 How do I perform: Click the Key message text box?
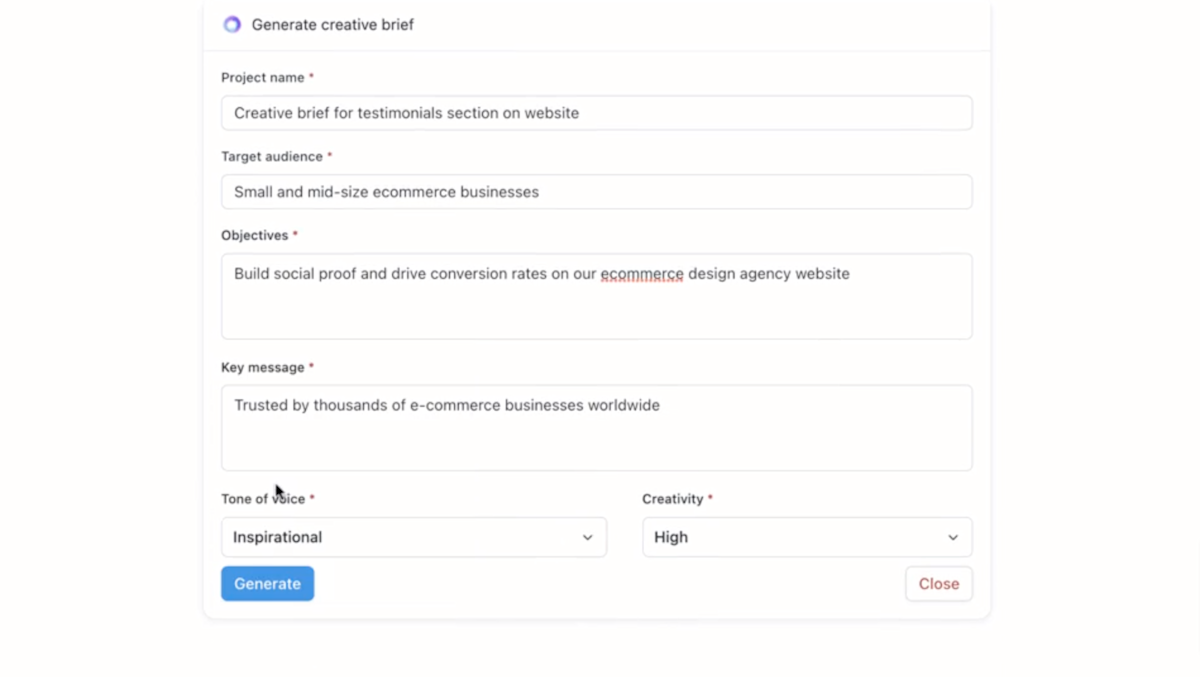(596, 427)
